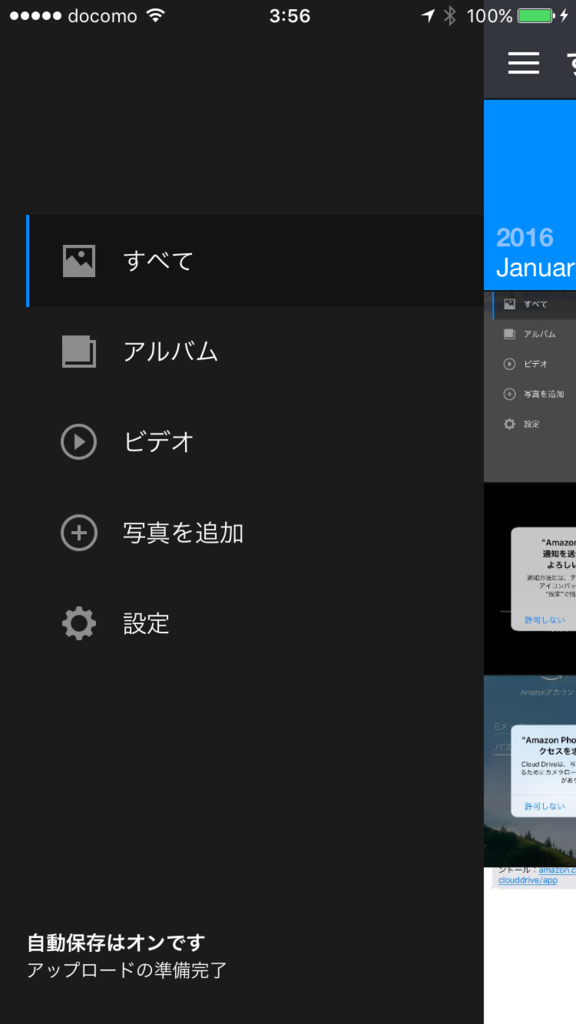Screen dimensions: 576x1024
Task: Open the ビデオ menu item
Action: click(255, 442)
